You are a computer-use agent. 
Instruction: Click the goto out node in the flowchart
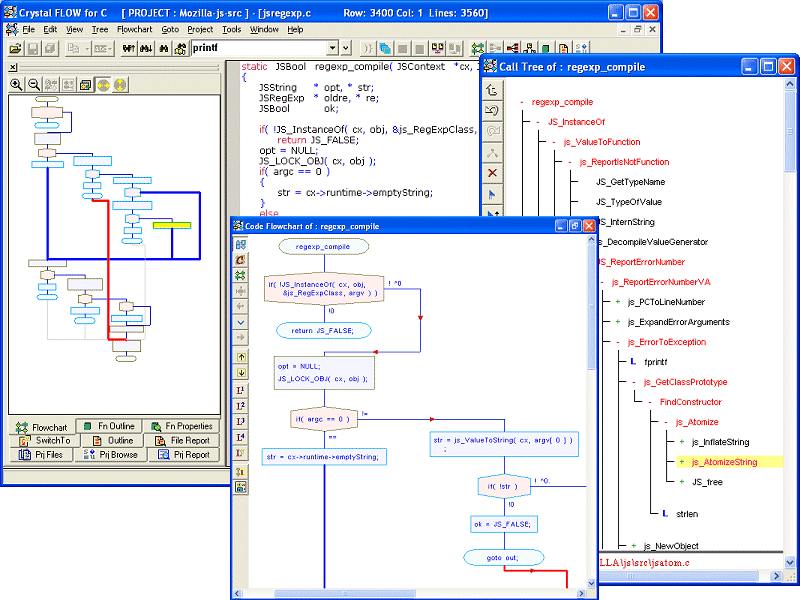point(504,557)
